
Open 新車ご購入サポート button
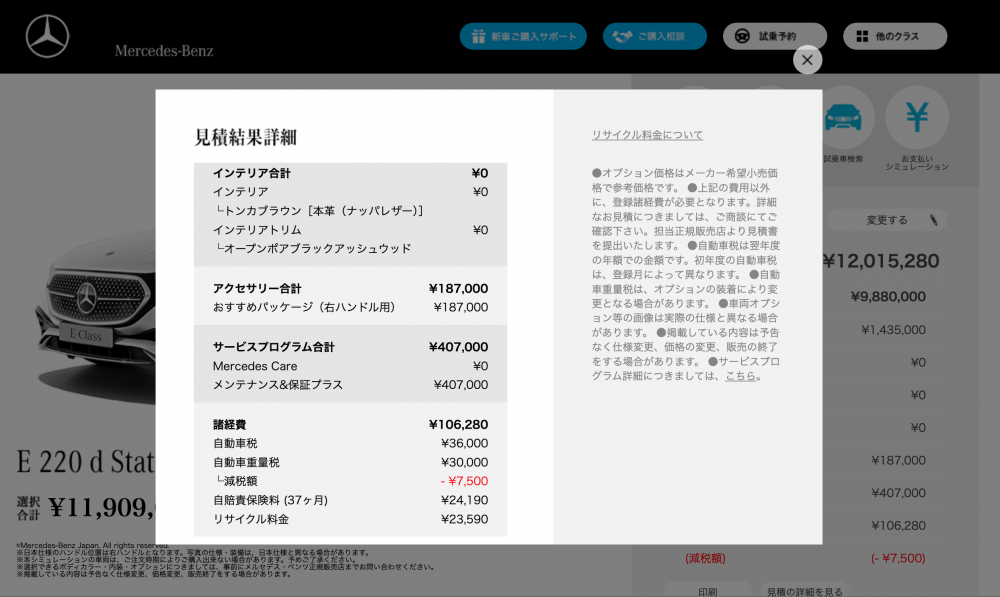[x=523, y=36]
